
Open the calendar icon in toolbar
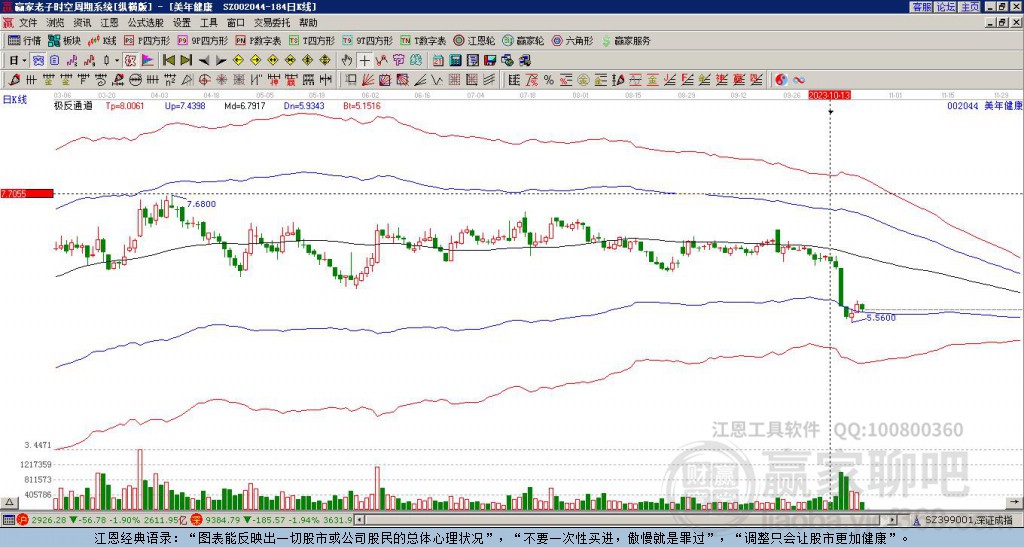tap(438, 60)
